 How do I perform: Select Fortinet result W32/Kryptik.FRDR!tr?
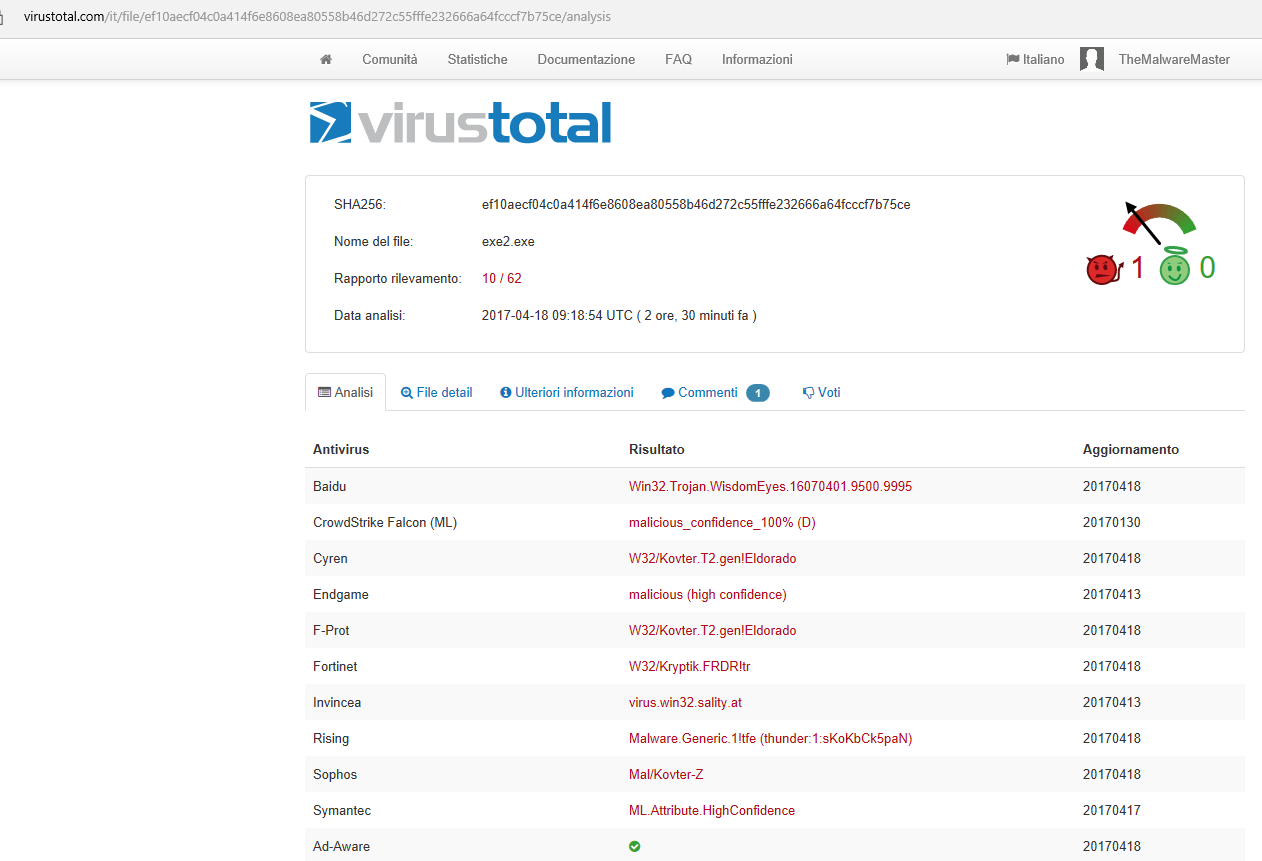(689, 666)
